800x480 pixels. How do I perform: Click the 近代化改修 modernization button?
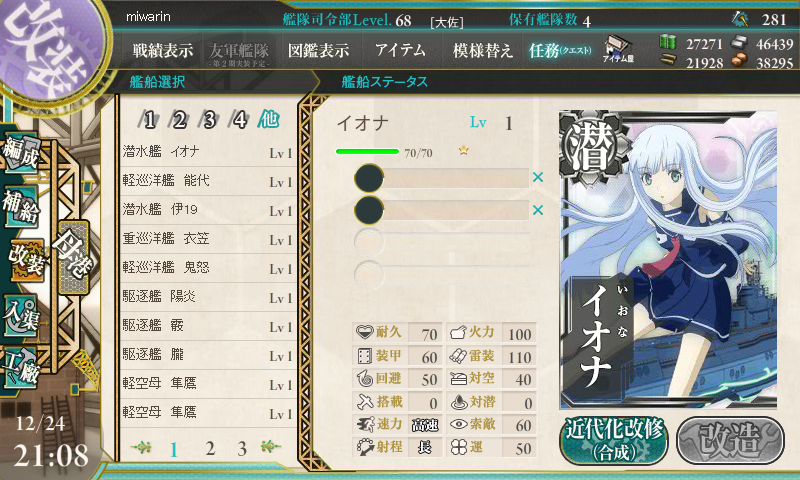click(x=614, y=440)
